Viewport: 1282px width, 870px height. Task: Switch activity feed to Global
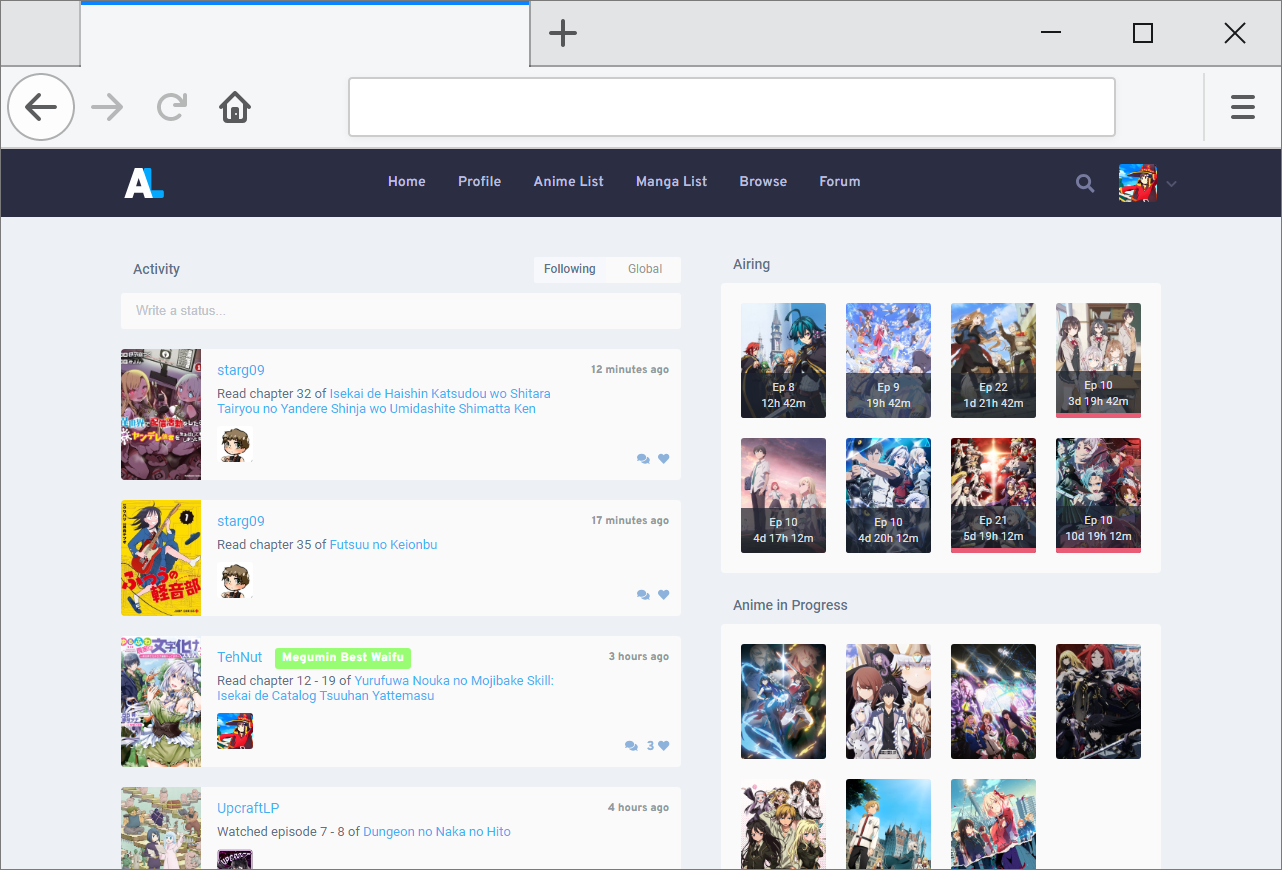pos(644,268)
